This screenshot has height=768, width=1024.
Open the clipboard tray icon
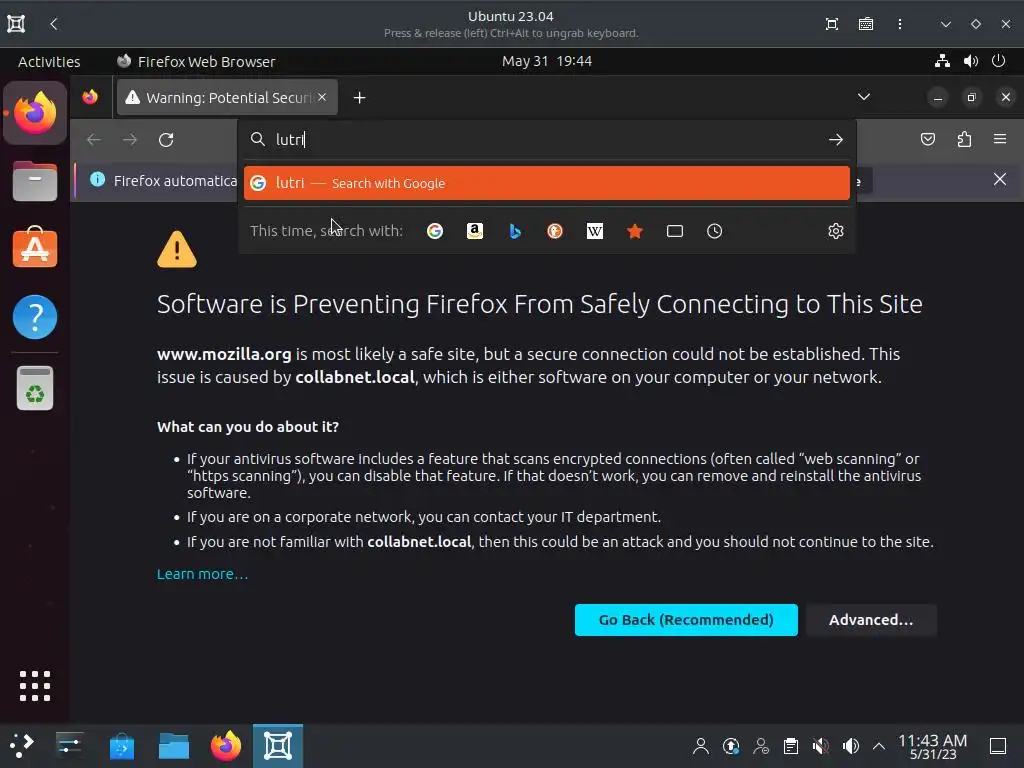(x=791, y=746)
